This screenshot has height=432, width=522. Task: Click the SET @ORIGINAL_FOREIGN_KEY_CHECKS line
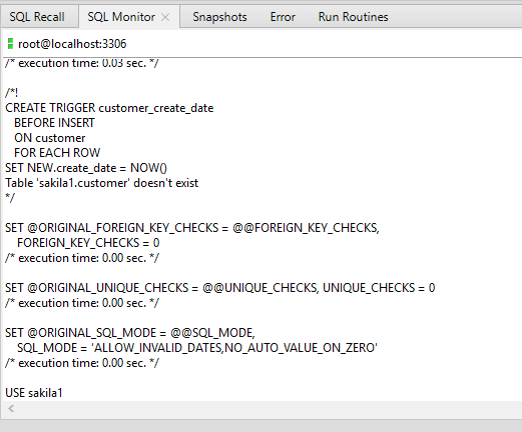tap(192, 228)
